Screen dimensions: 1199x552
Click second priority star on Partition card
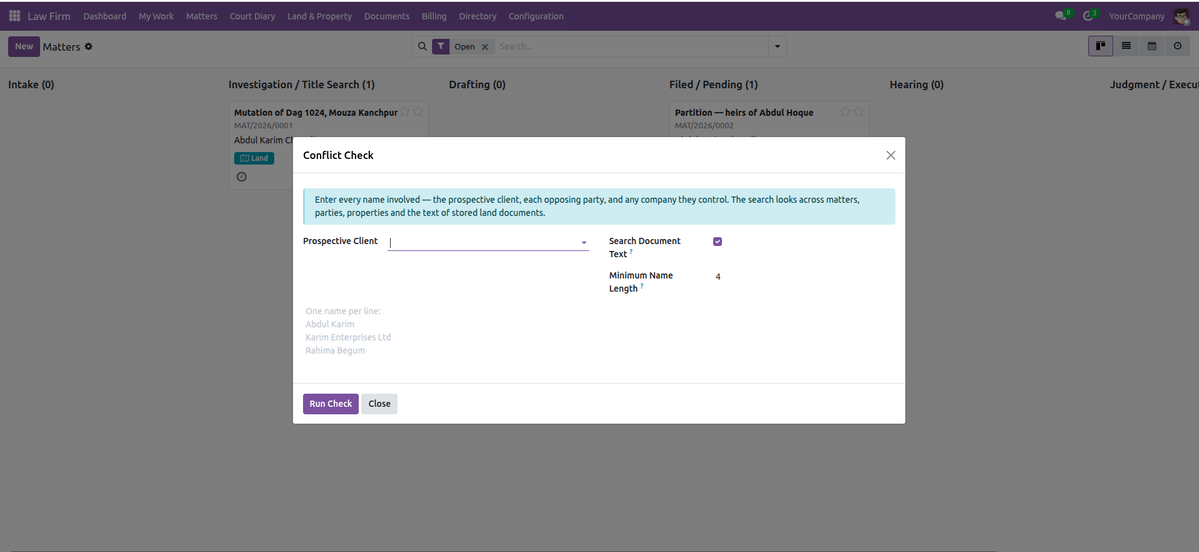[x=858, y=112]
